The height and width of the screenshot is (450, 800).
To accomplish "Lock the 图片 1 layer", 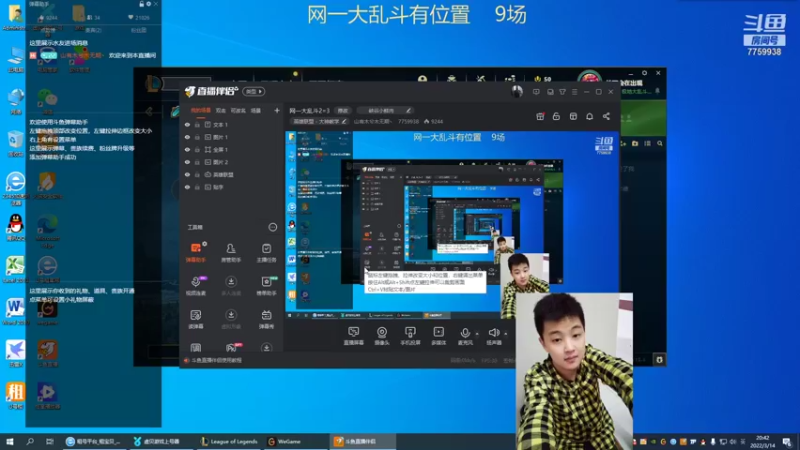I will tap(197, 137).
